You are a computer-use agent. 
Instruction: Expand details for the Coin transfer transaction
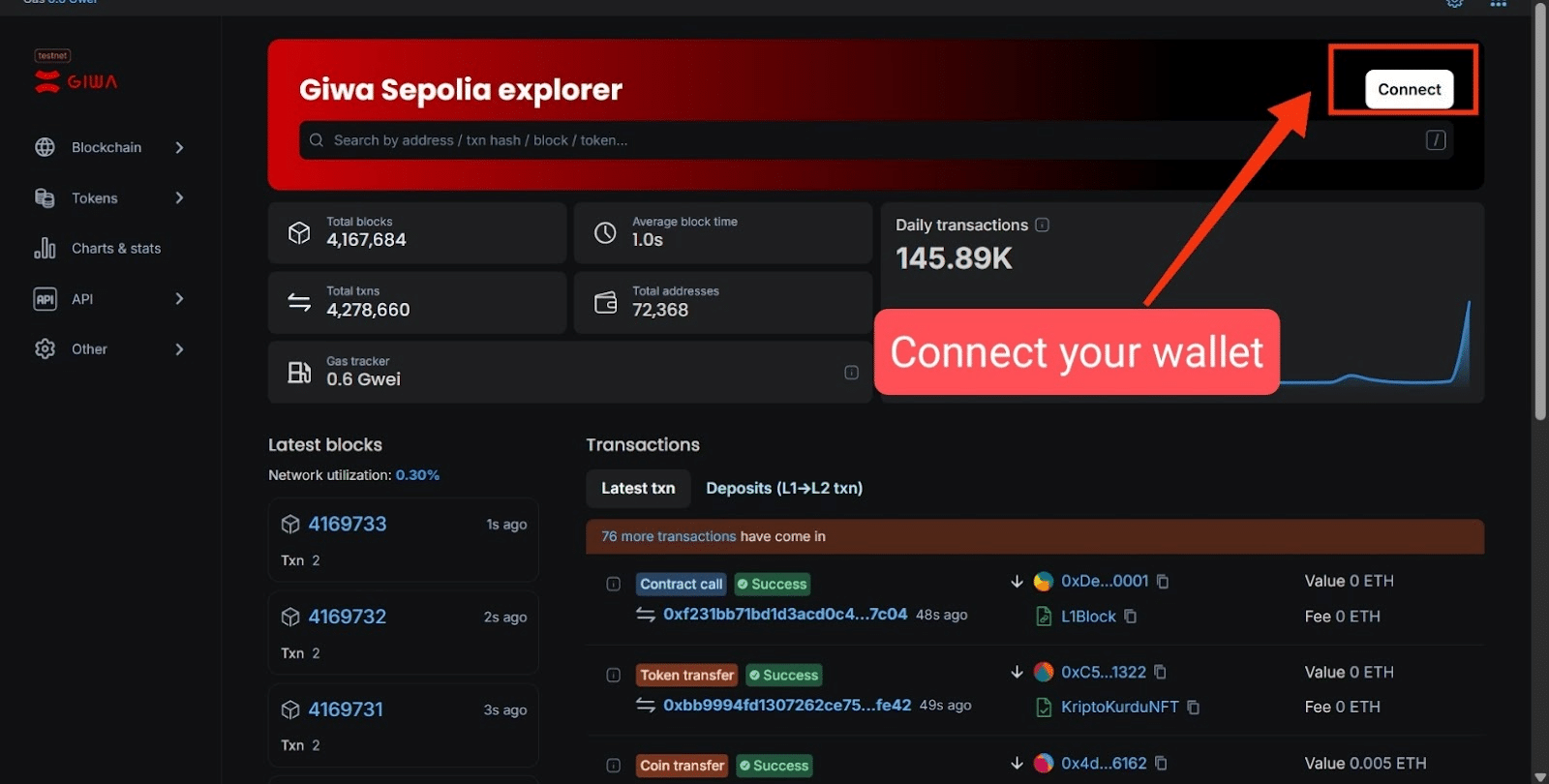[x=613, y=765]
